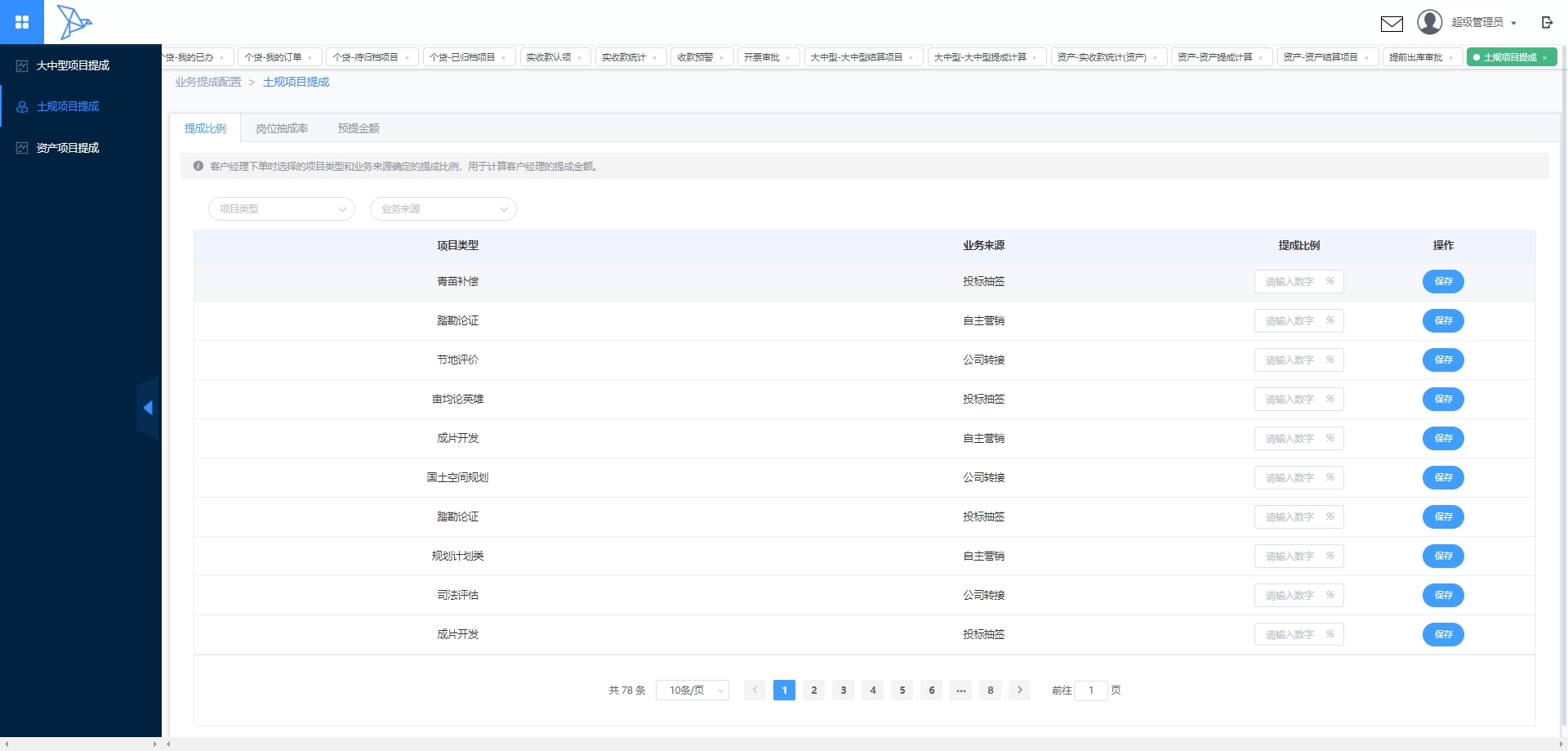The height and width of the screenshot is (751, 1568).
Task: Switch to the 岗位抽成率 tab
Action: click(x=282, y=128)
